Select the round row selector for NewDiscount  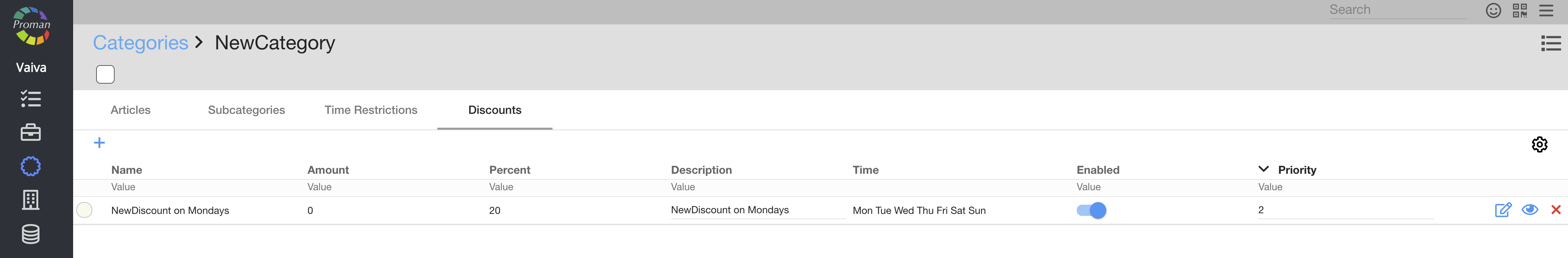pos(85,210)
